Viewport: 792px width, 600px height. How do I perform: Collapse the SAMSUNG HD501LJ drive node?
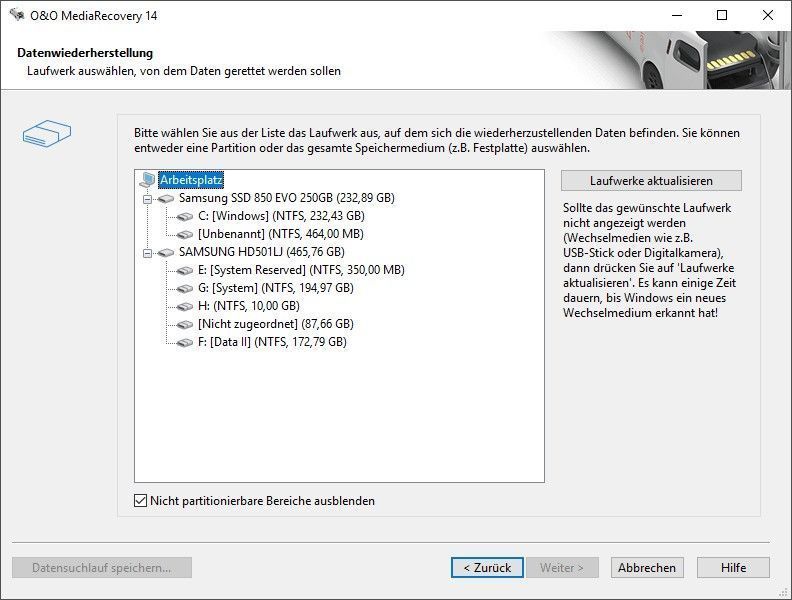click(x=147, y=253)
